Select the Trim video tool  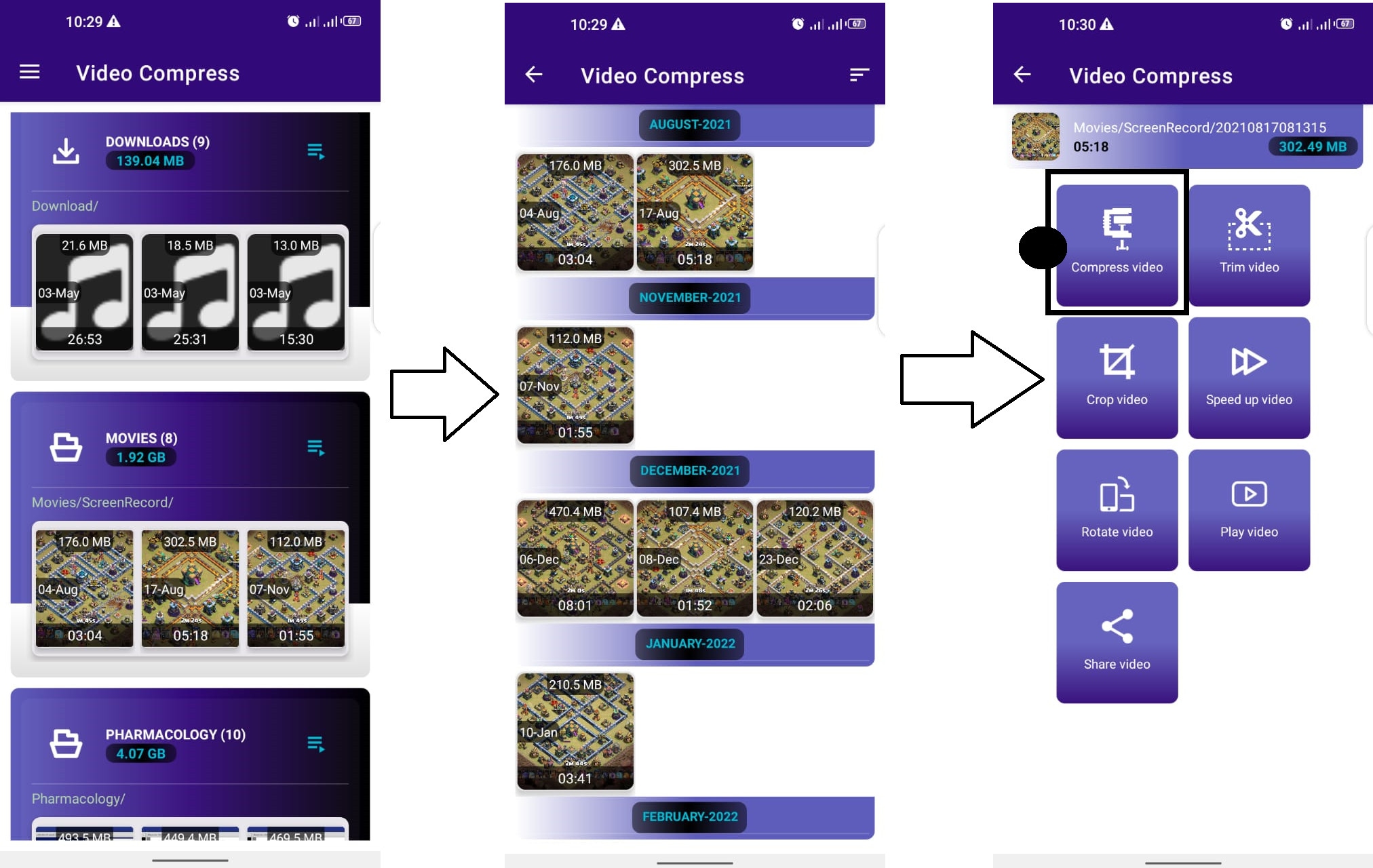[x=1248, y=240]
